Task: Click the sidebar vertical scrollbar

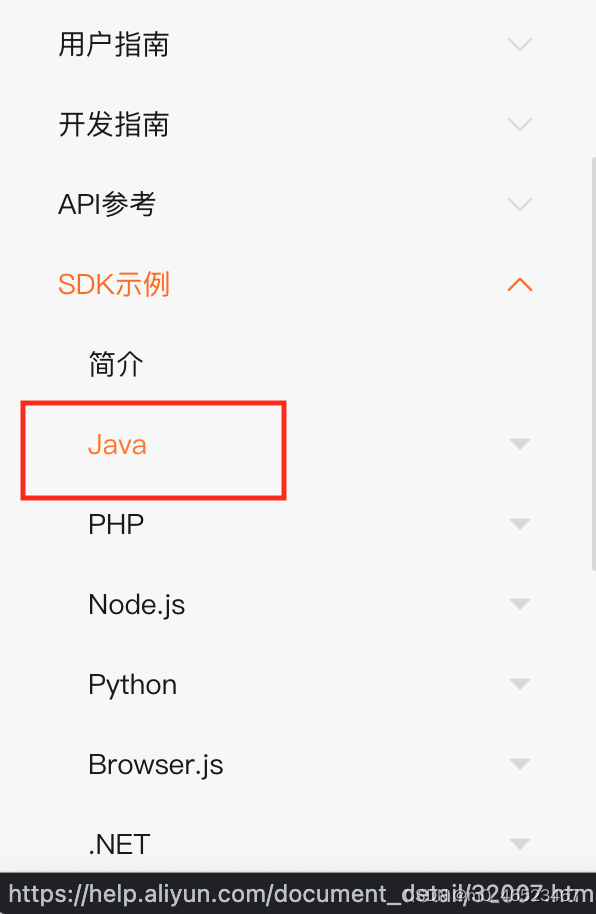Action: click(593, 364)
